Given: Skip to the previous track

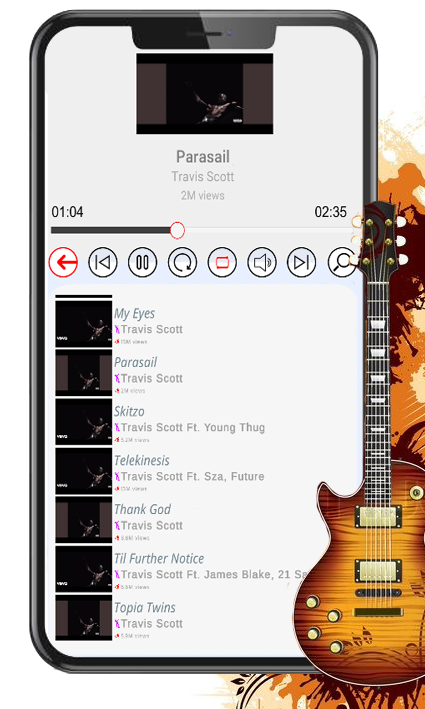Looking at the screenshot, I should 103,262.
